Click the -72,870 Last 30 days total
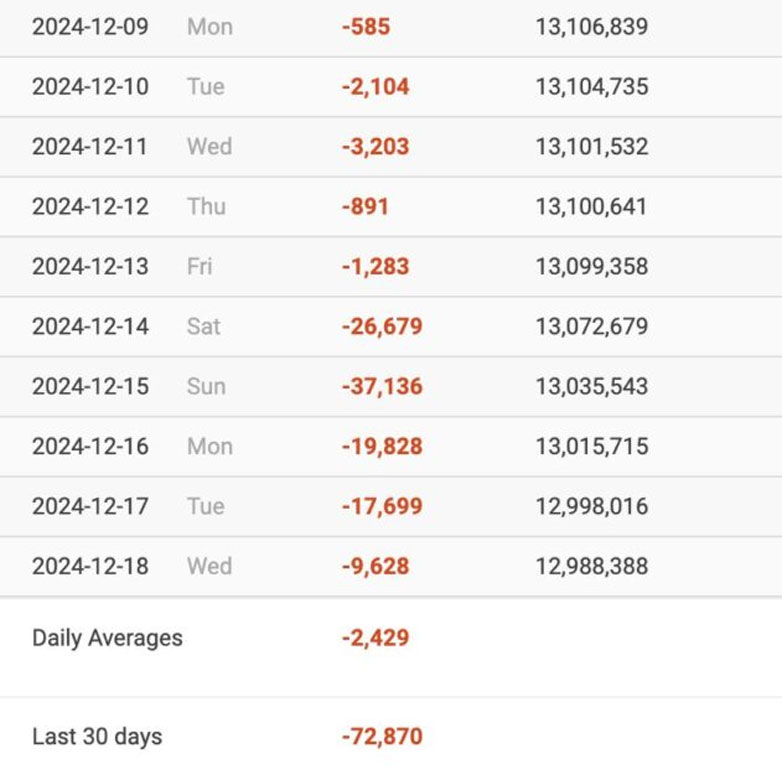Viewport: 782px width, 776px height. 382,737
